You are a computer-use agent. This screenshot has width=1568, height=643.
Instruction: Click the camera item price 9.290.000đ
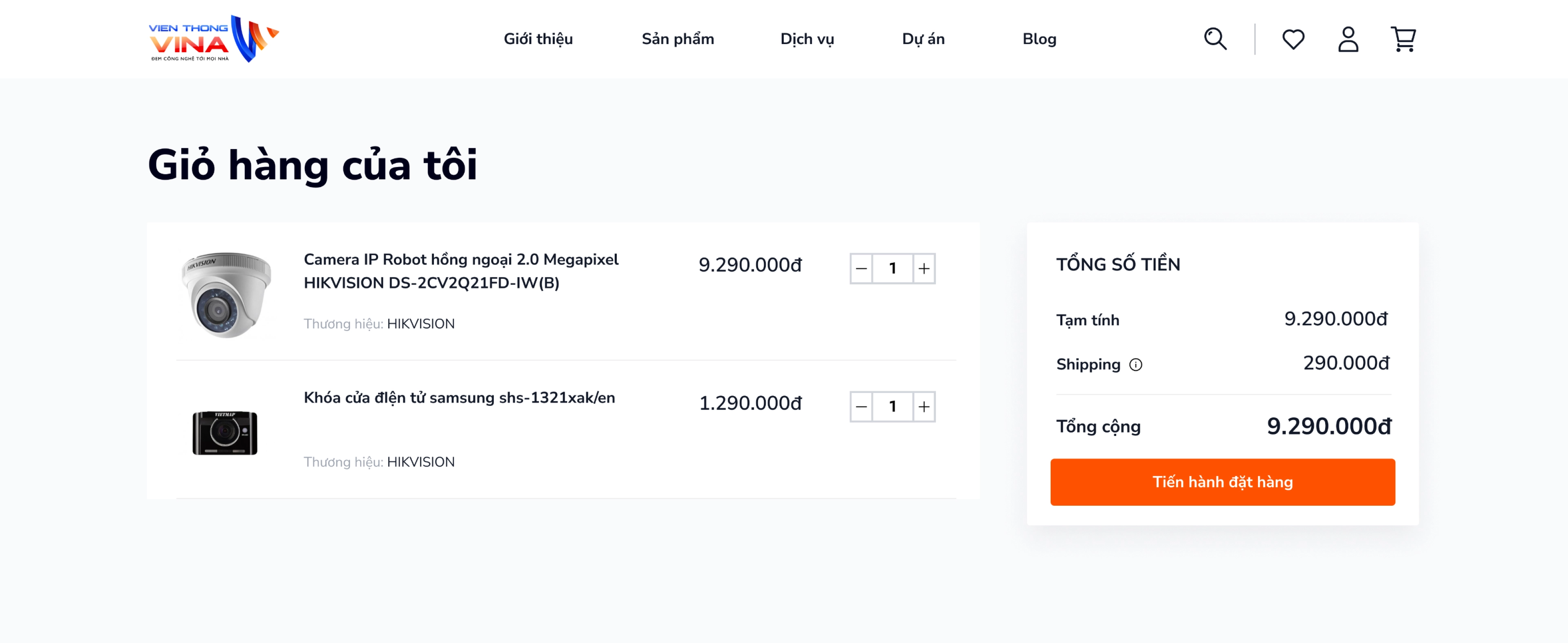point(750,265)
